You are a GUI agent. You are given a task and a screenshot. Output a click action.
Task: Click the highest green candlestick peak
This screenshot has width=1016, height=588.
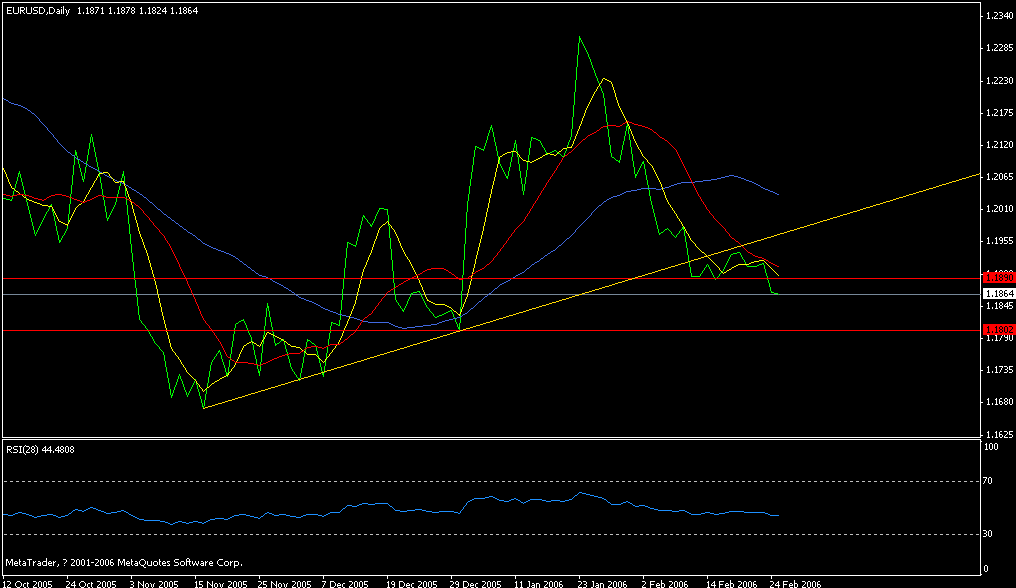(580, 38)
